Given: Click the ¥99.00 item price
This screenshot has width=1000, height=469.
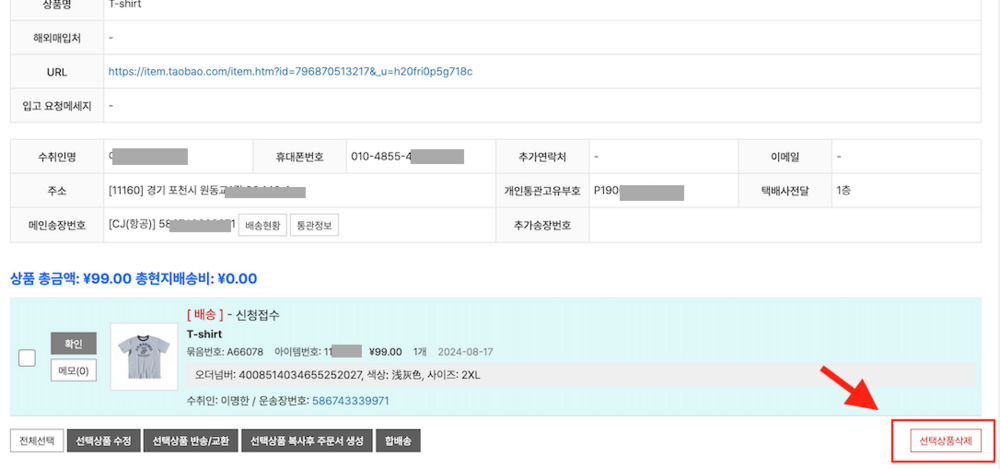Looking at the screenshot, I should coord(386,352).
